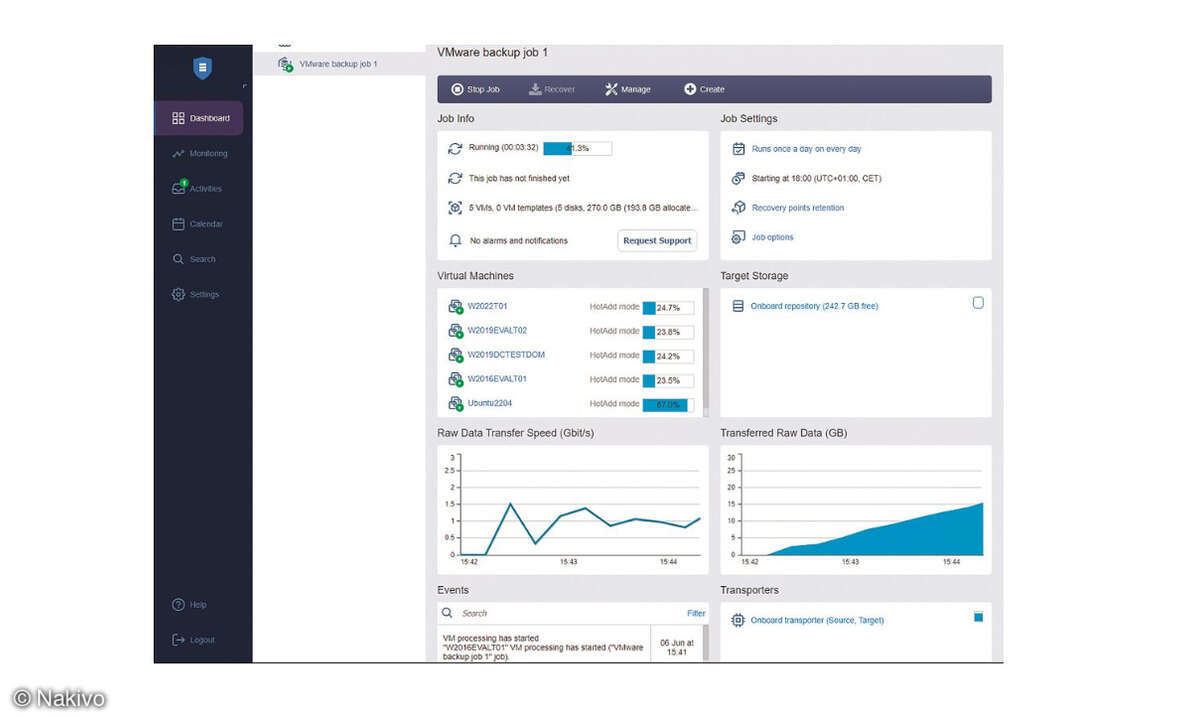Log out using the Logout item
Screen dimensions: 1200x720
[193, 639]
